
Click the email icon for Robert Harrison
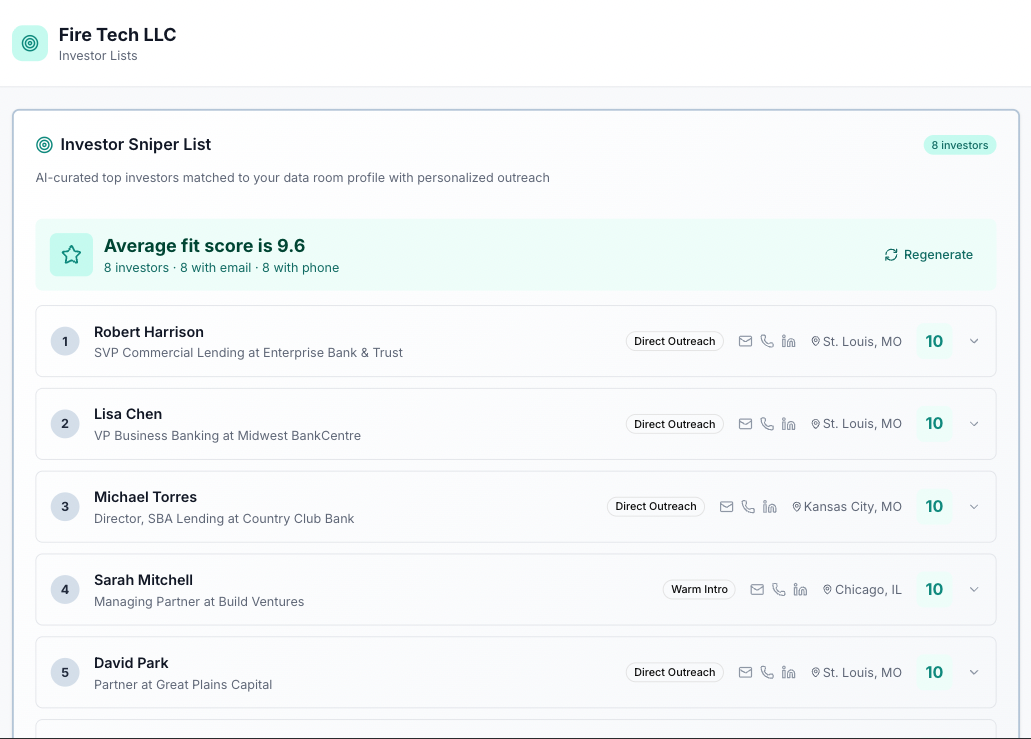pyautogui.click(x=745, y=341)
